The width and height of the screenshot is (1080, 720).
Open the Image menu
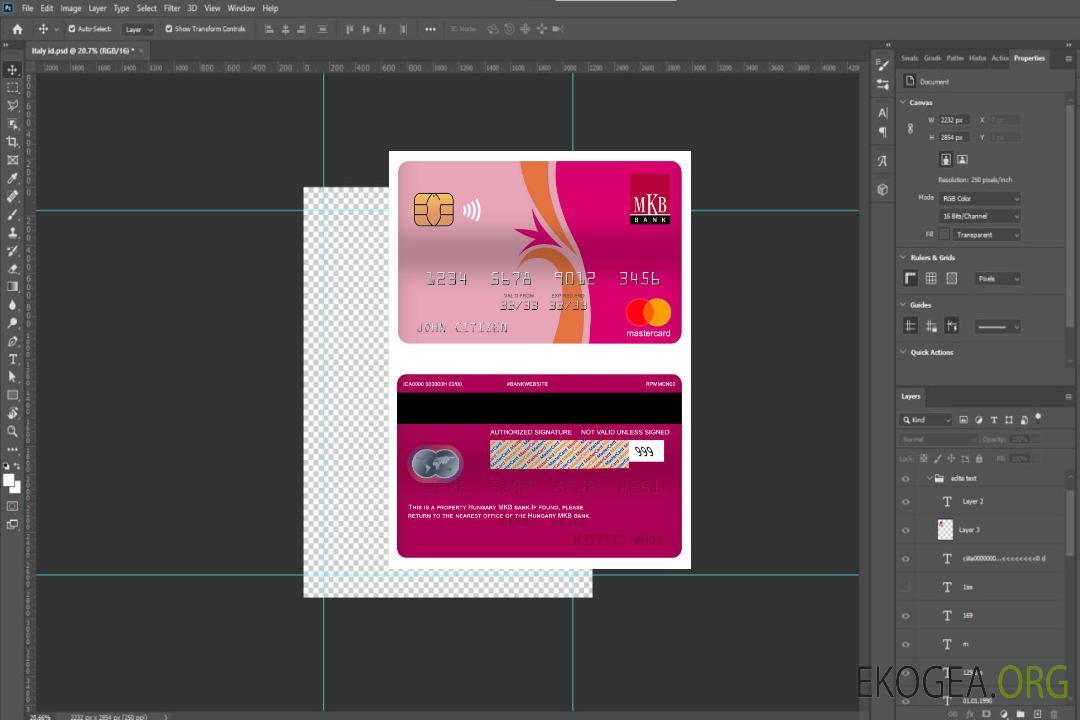coord(70,8)
